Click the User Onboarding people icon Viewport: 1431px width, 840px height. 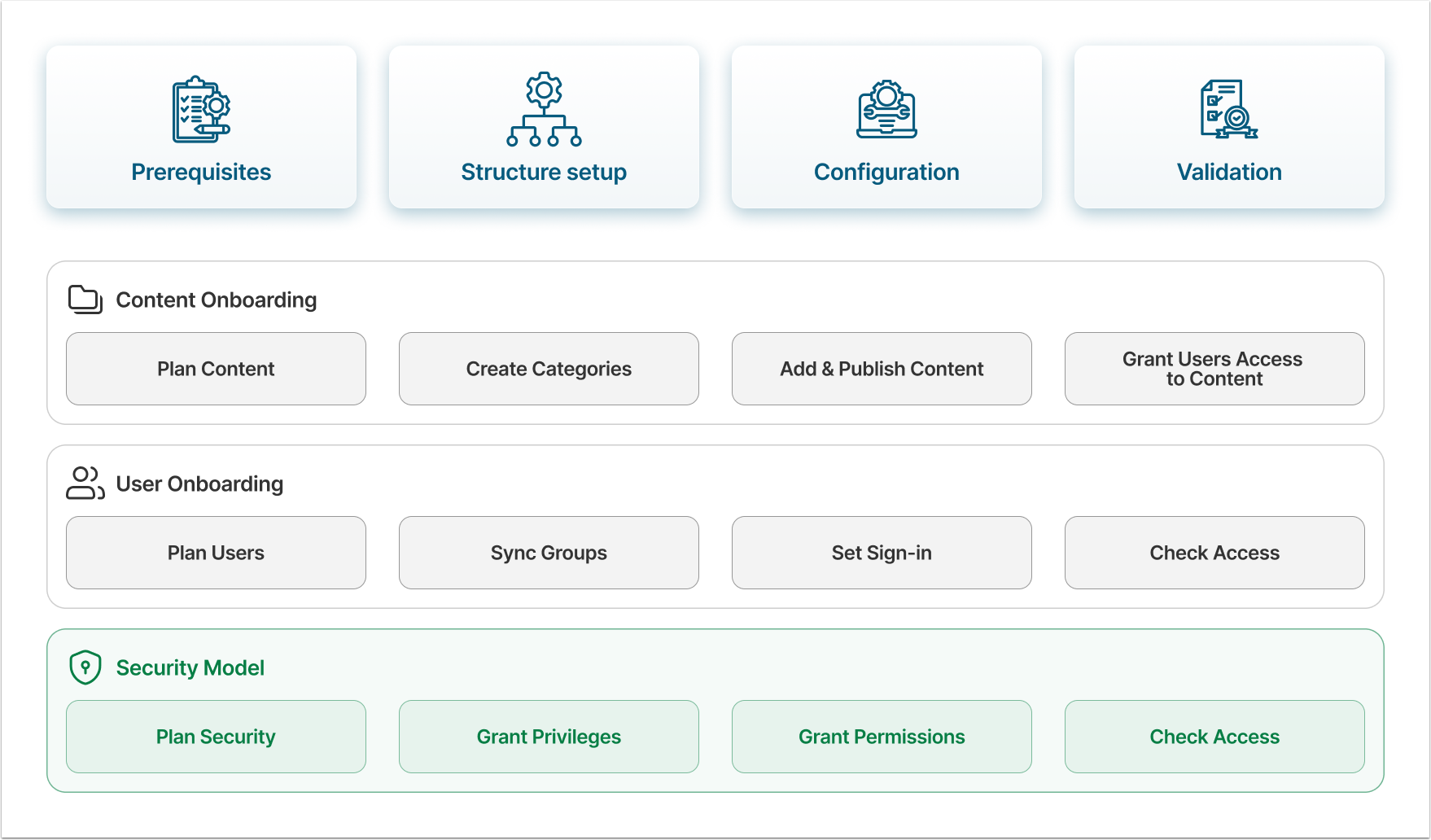pyautogui.click(x=85, y=483)
